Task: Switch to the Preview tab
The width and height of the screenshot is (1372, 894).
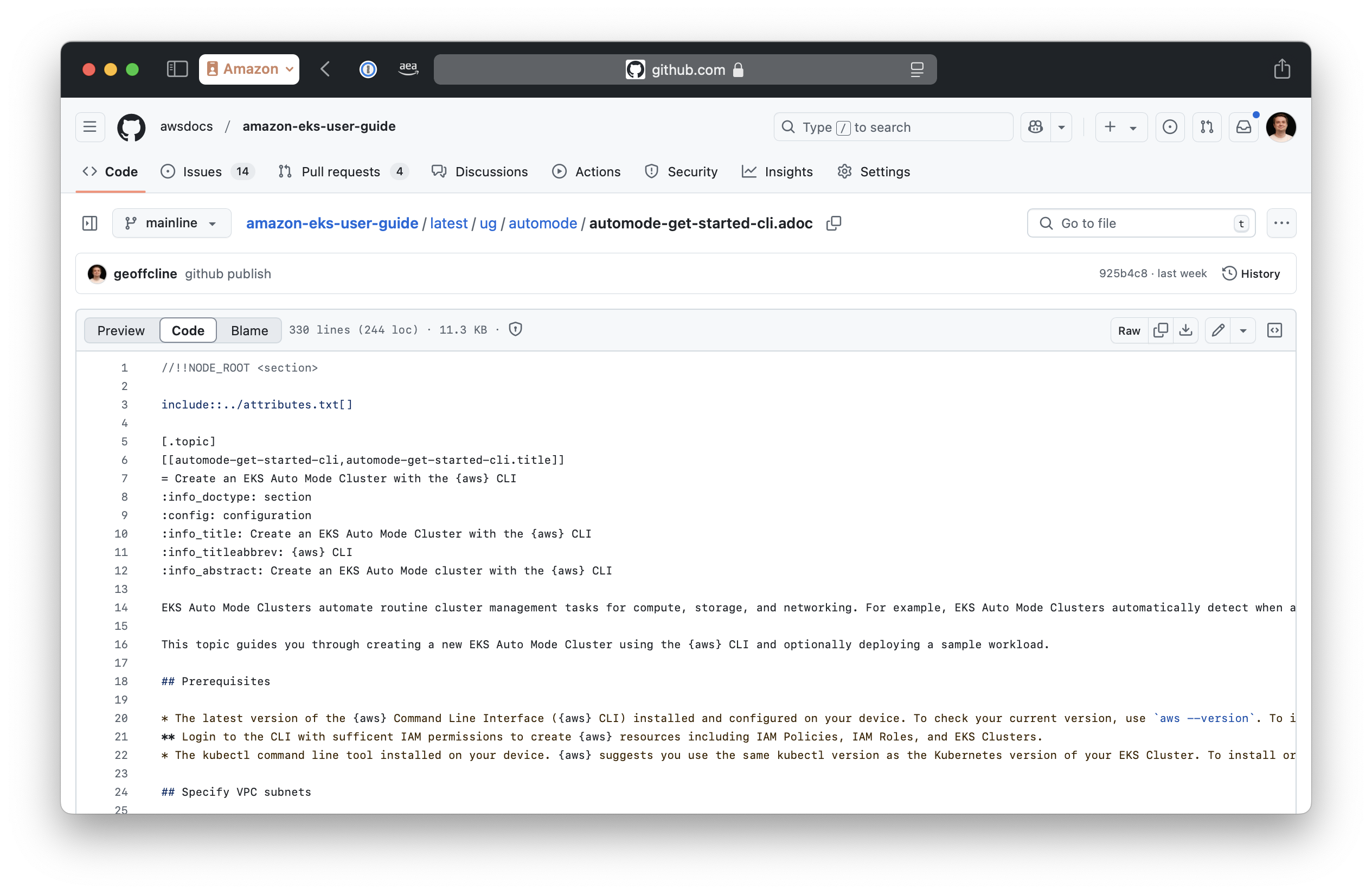Action: click(120, 330)
